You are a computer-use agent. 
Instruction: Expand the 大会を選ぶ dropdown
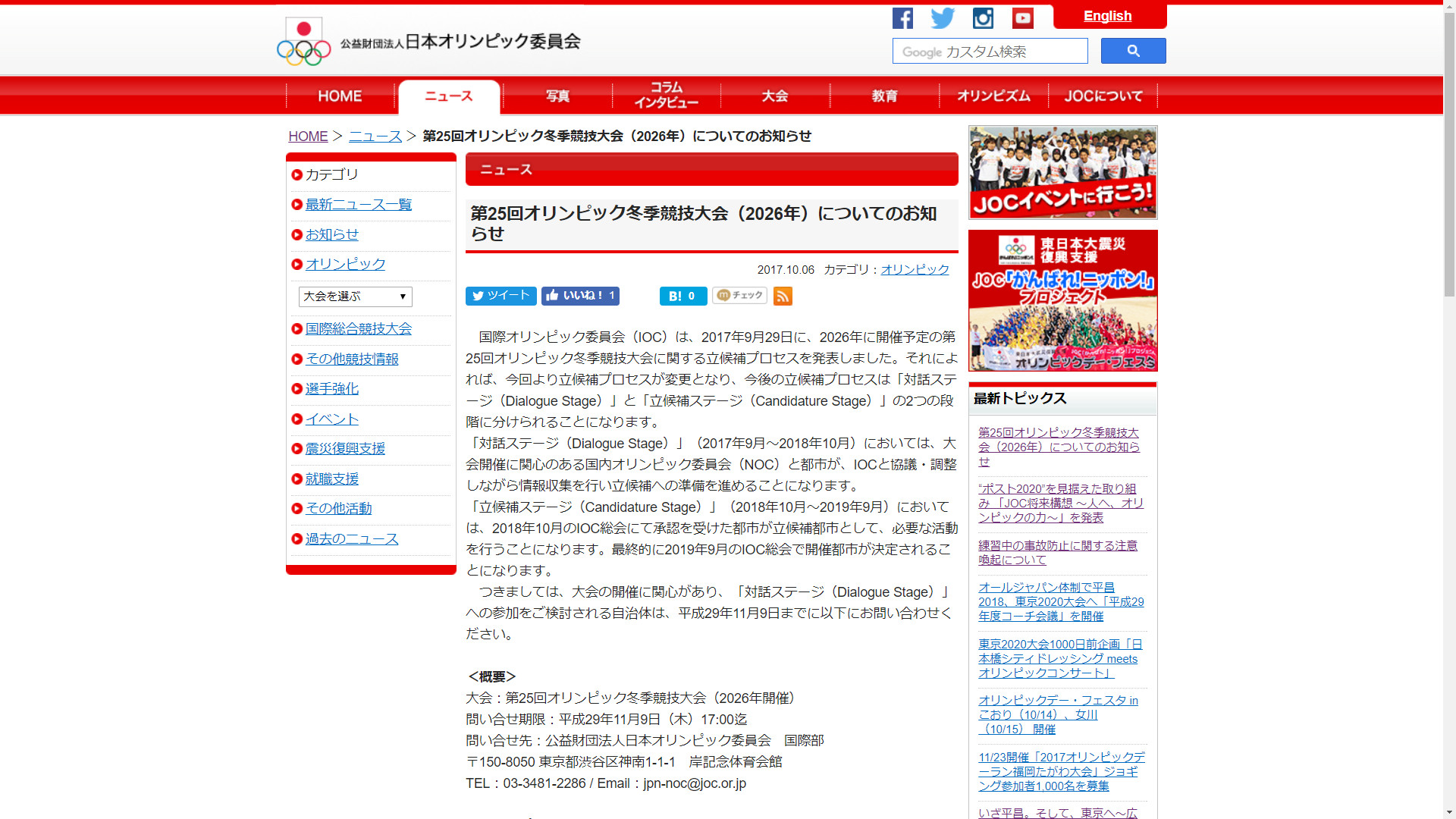[355, 297]
